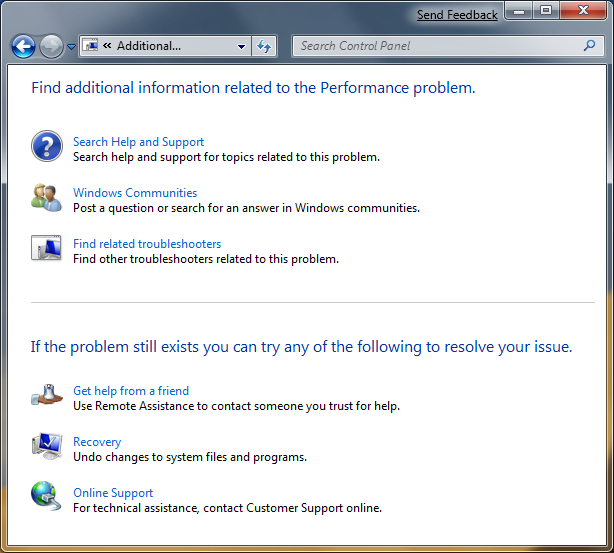Click the search magnifier icon
This screenshot has width=614, height=553.
pyautogui.click(x=589, y=45)
